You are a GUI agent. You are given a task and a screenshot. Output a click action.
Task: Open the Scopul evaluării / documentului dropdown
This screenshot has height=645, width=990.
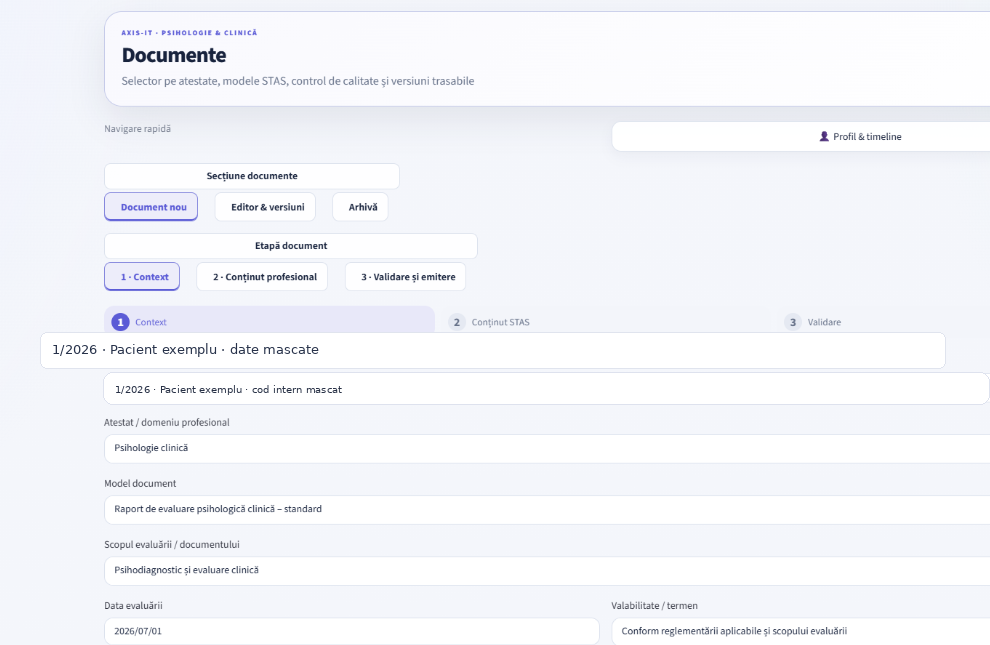pos(547,571)
